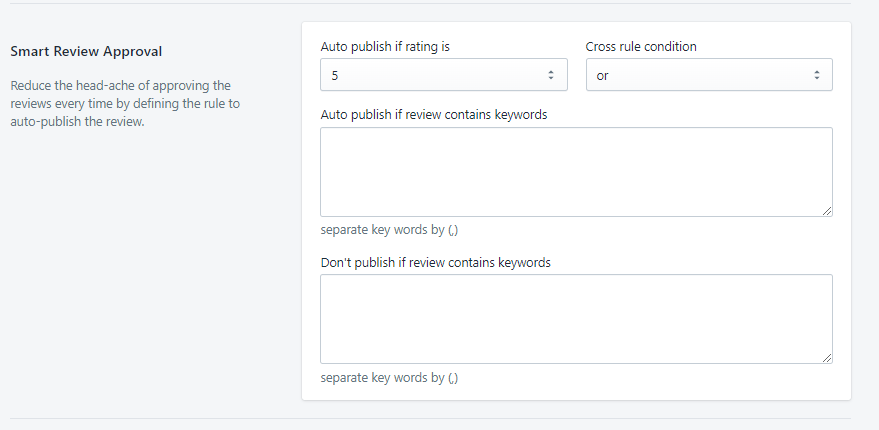The height and width of the screenshot is (430, 879).
Task: Click the empty area inside the second keywords box, near its bottom
Action: pos(575,349)
